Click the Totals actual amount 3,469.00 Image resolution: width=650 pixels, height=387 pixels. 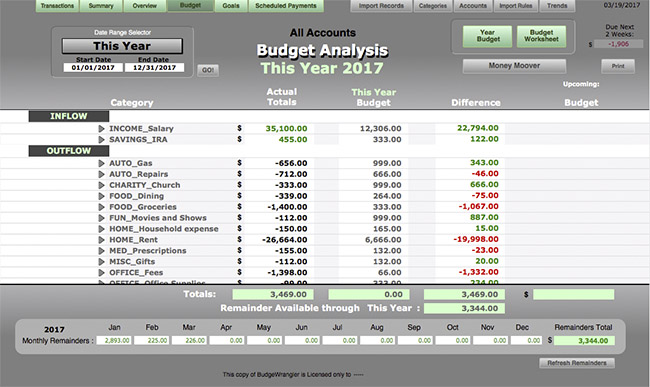click(x=273, y=295)
